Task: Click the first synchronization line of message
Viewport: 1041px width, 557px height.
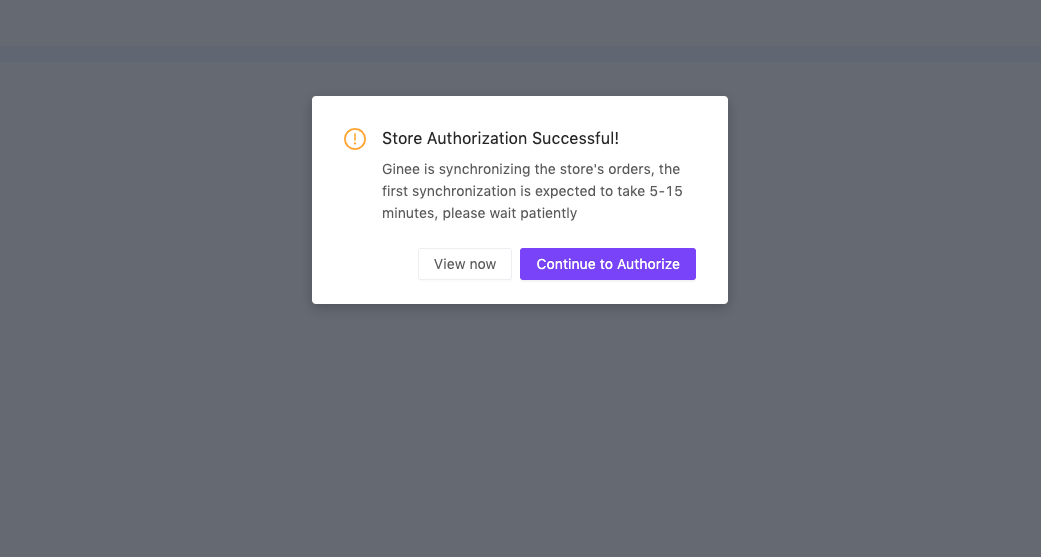Action: point(532,191)
